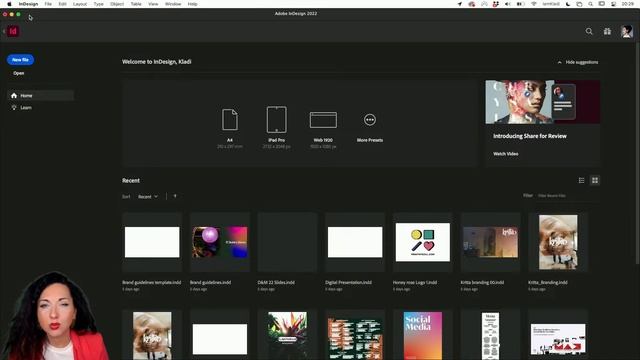The width and height of the screenshot is (640, 360).
Task: Open the Share for Review promo image
Action: pos(542,102)
